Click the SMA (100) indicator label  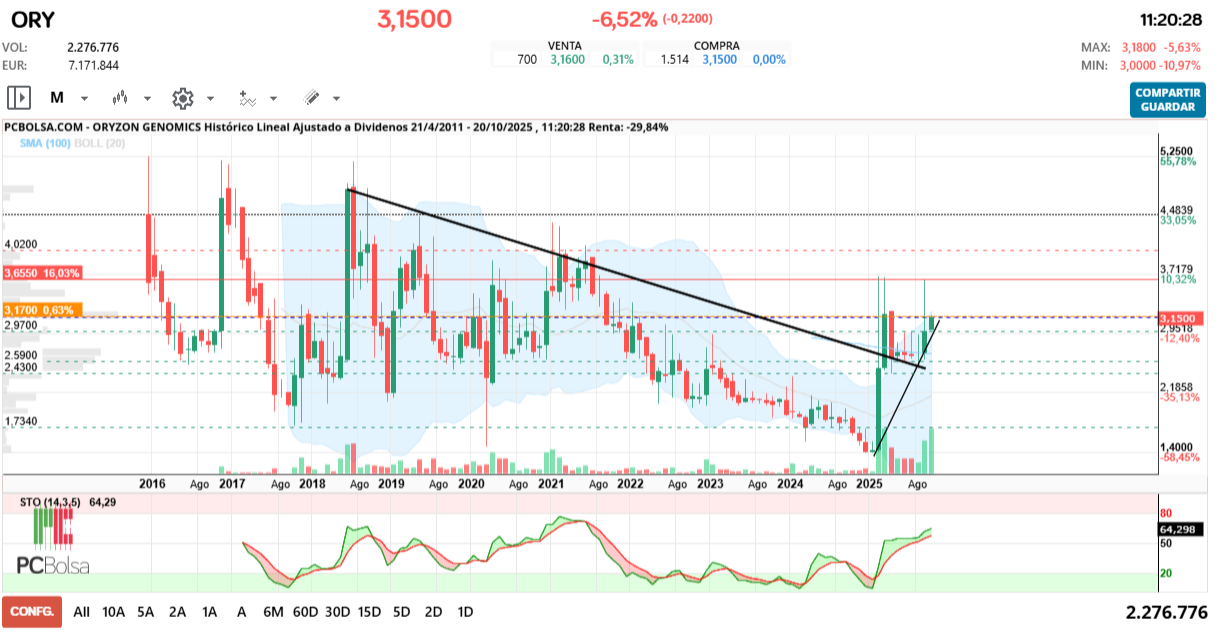point(43,143)
